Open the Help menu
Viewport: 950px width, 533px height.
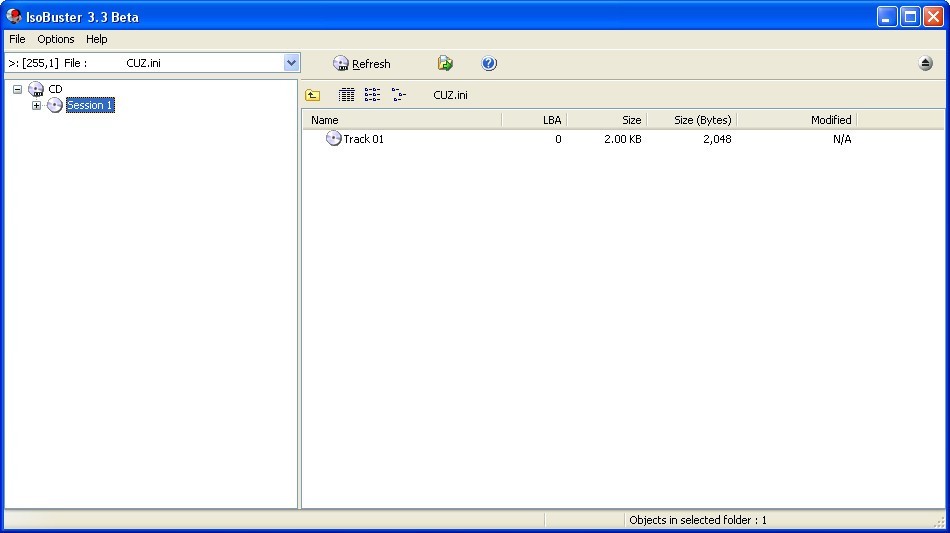click(96, 39)
